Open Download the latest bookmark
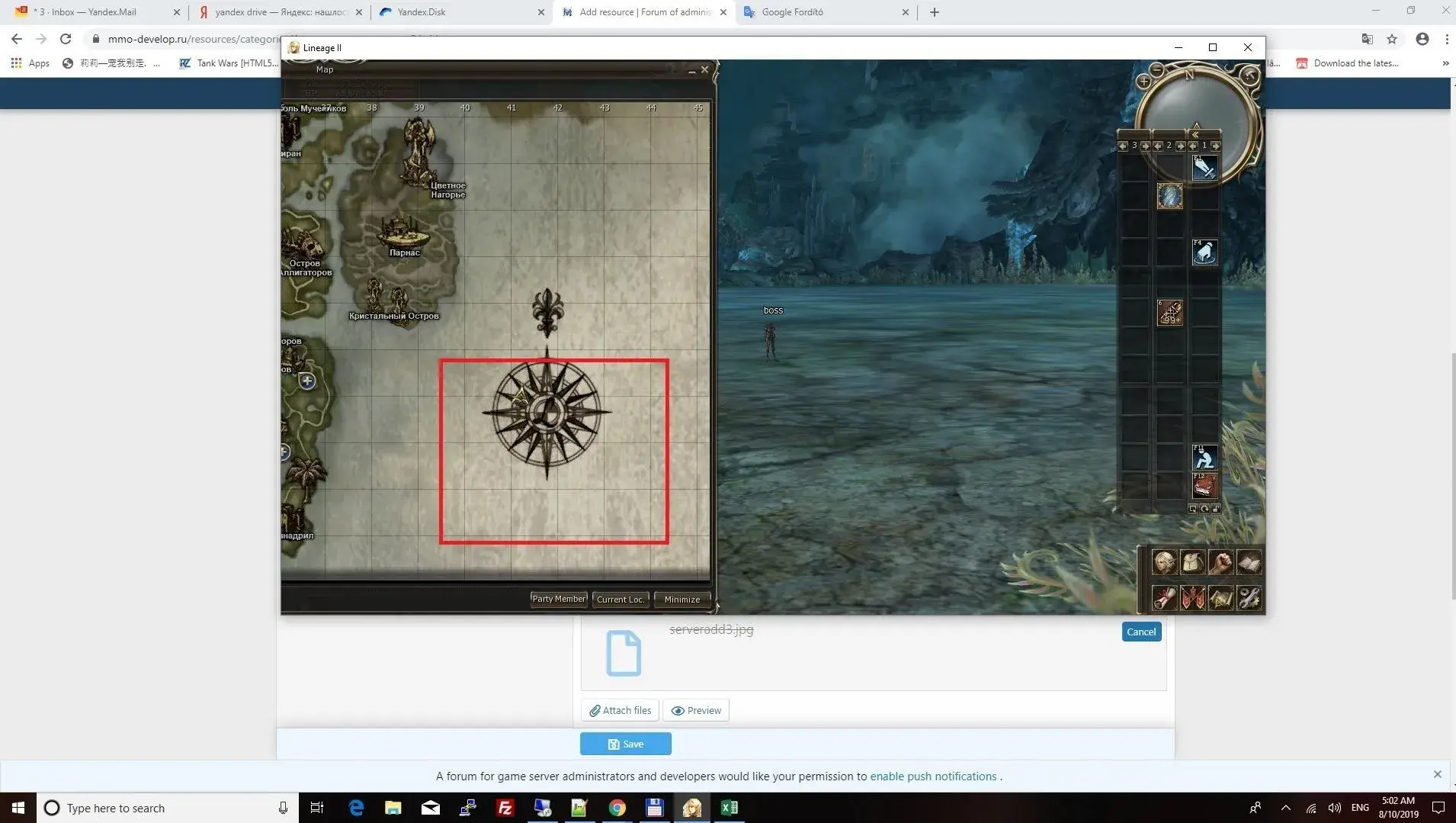This screenshot has height=823, width=1456. pyautogui.click(x=1348, y=63)
